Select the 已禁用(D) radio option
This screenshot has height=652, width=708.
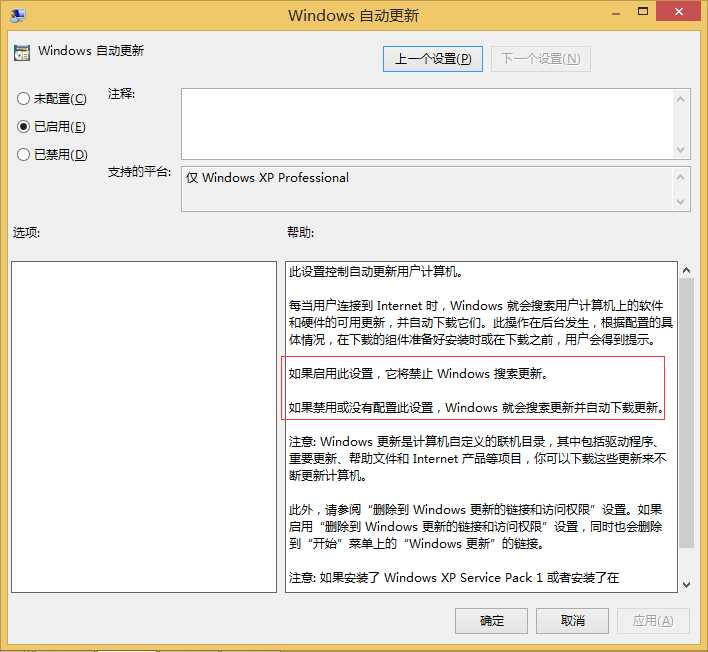pyautogui.click(x=52, y=154)
